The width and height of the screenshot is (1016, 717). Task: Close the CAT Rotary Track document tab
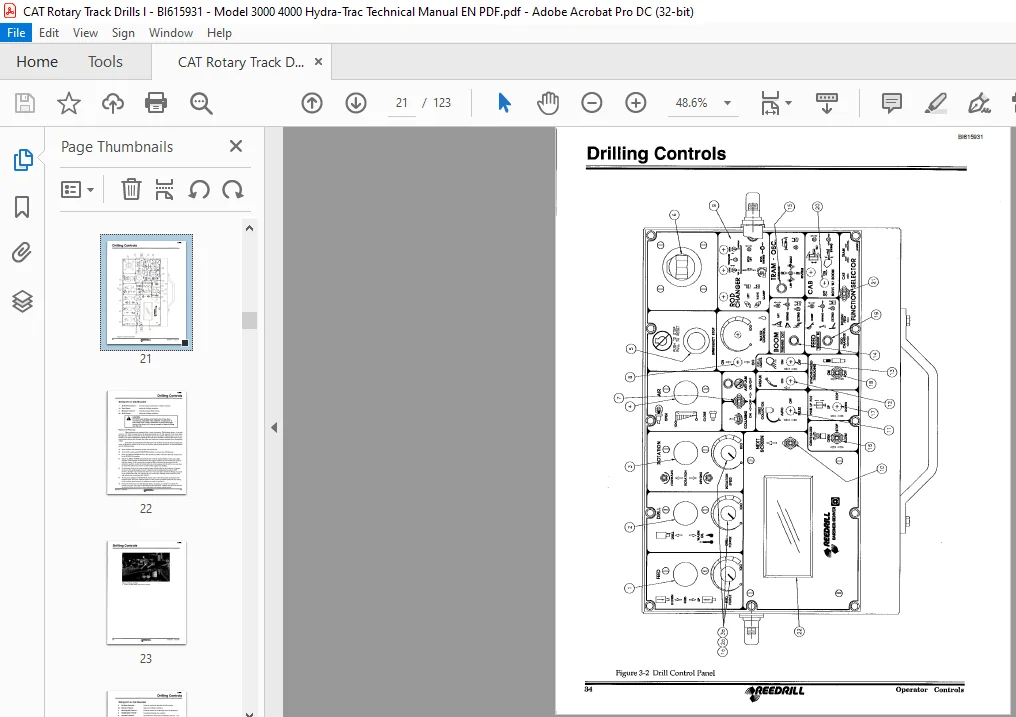coord(318,62)
